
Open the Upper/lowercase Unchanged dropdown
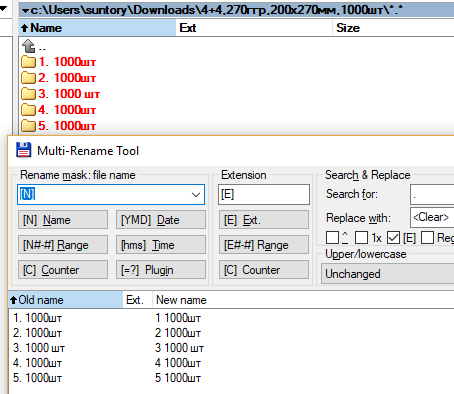(387, 274)
